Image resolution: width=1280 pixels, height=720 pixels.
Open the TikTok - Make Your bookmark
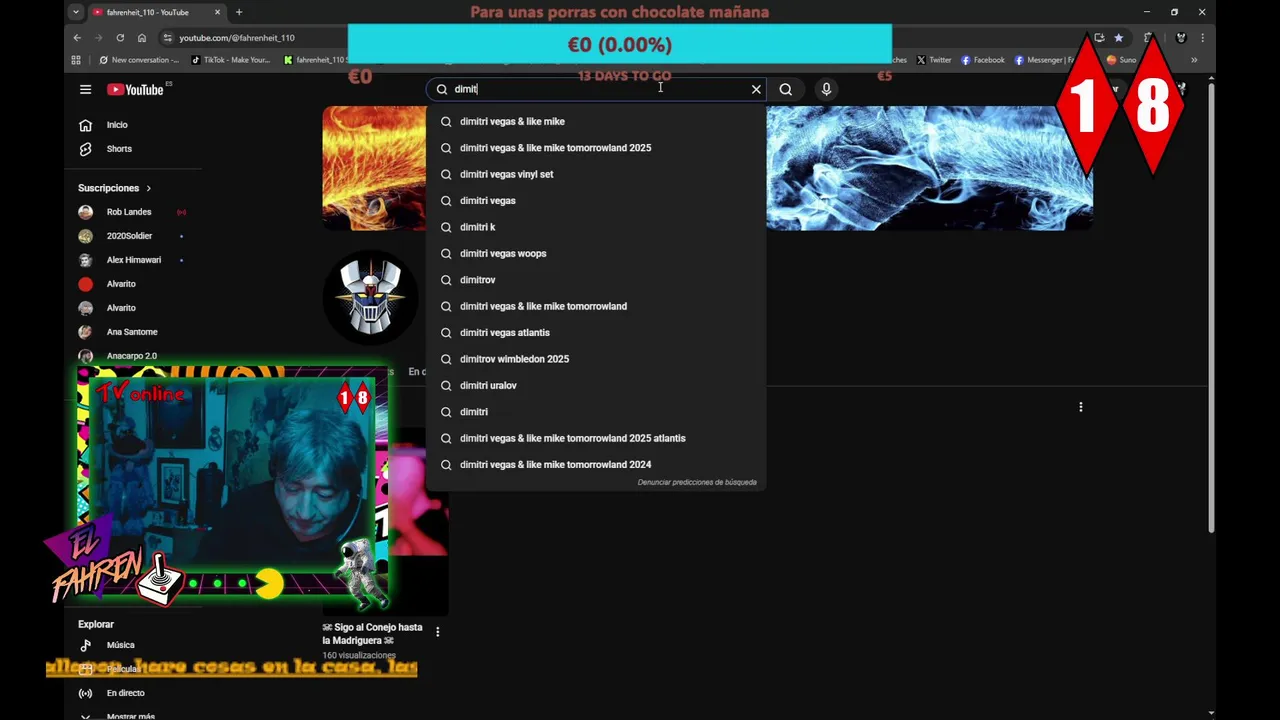point(230,60)
